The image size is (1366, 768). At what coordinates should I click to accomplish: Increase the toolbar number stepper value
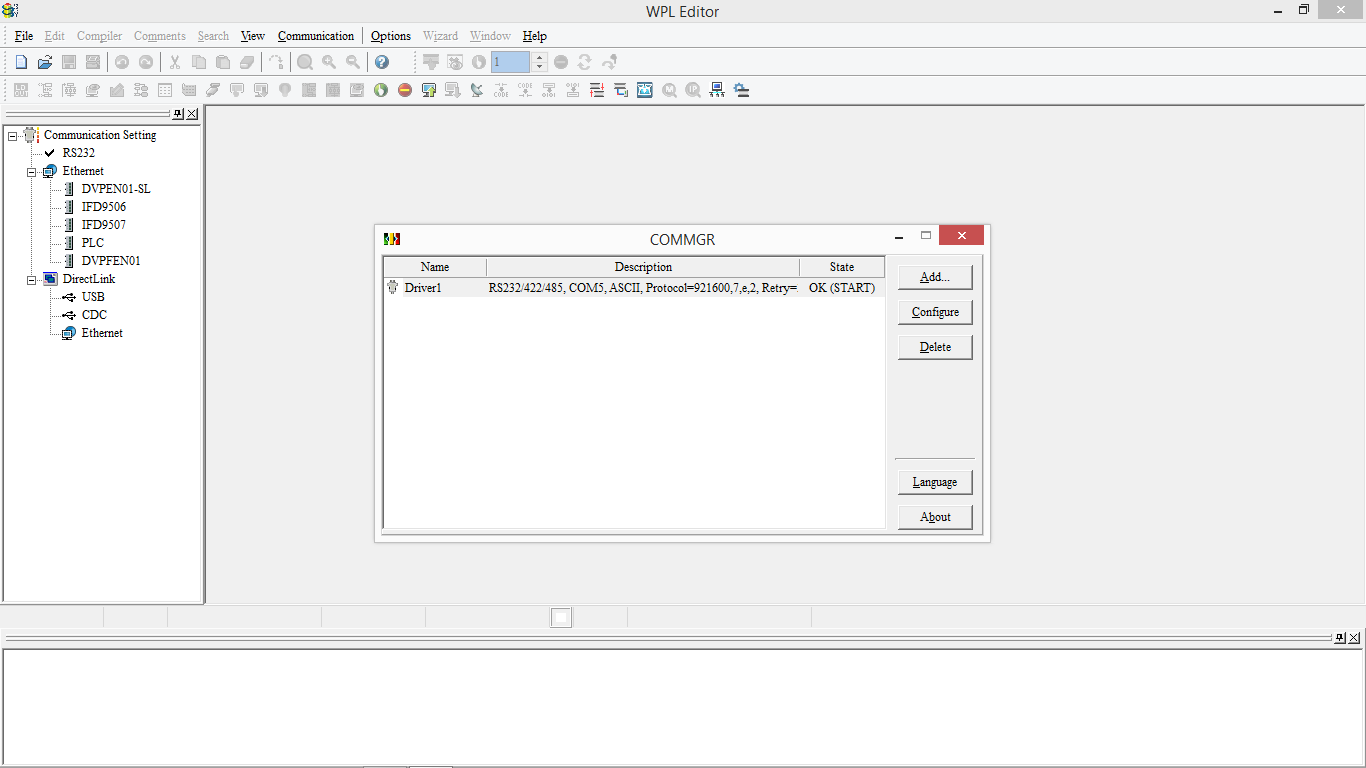(540, 57)
